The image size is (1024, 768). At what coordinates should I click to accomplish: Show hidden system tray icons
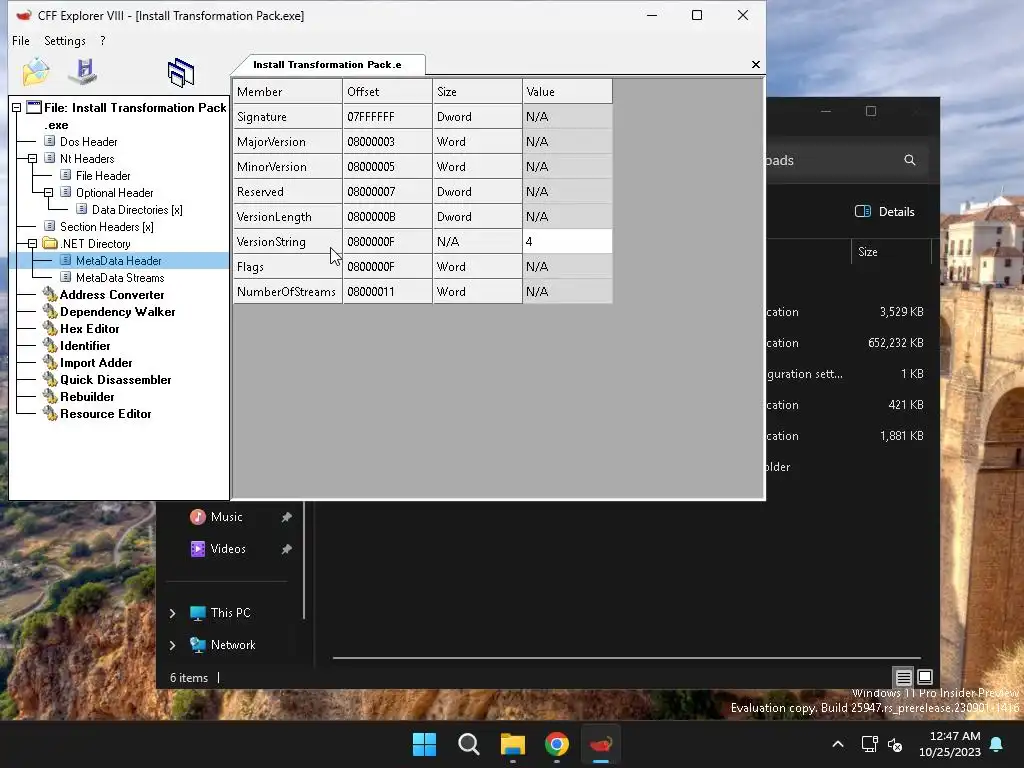(838, 744)
